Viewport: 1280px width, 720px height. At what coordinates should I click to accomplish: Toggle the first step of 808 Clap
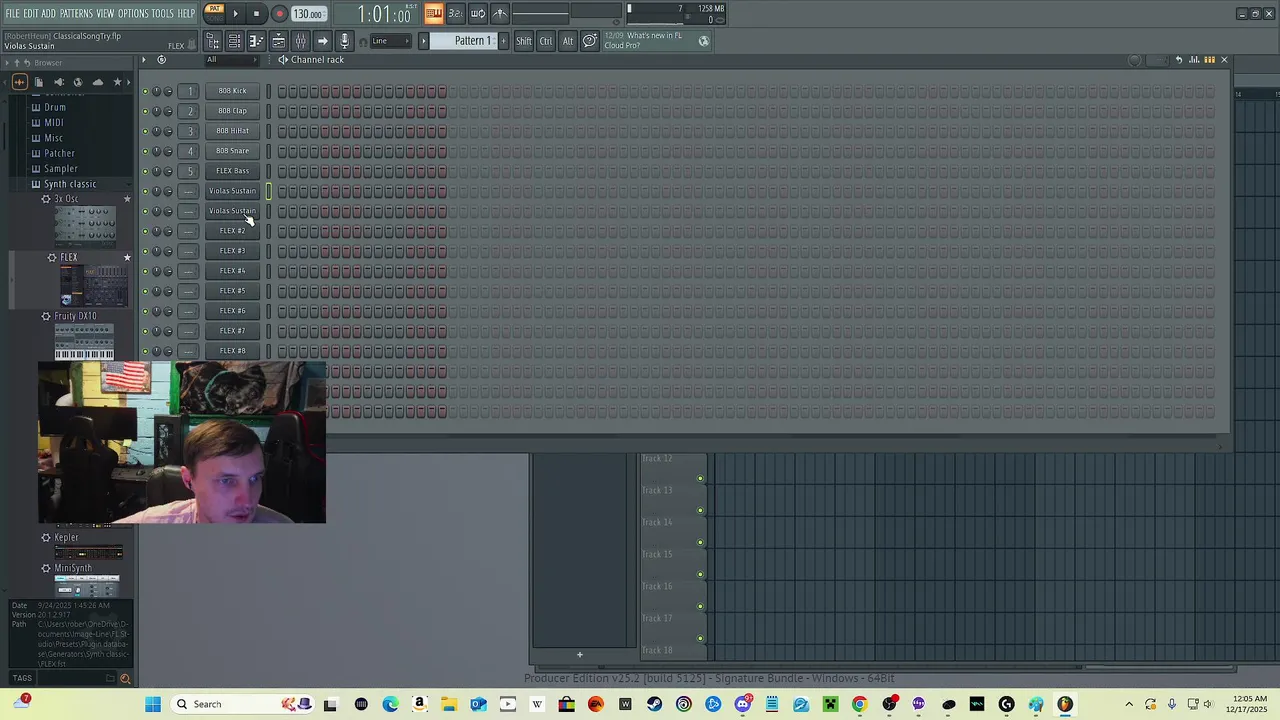coord(283,111)
